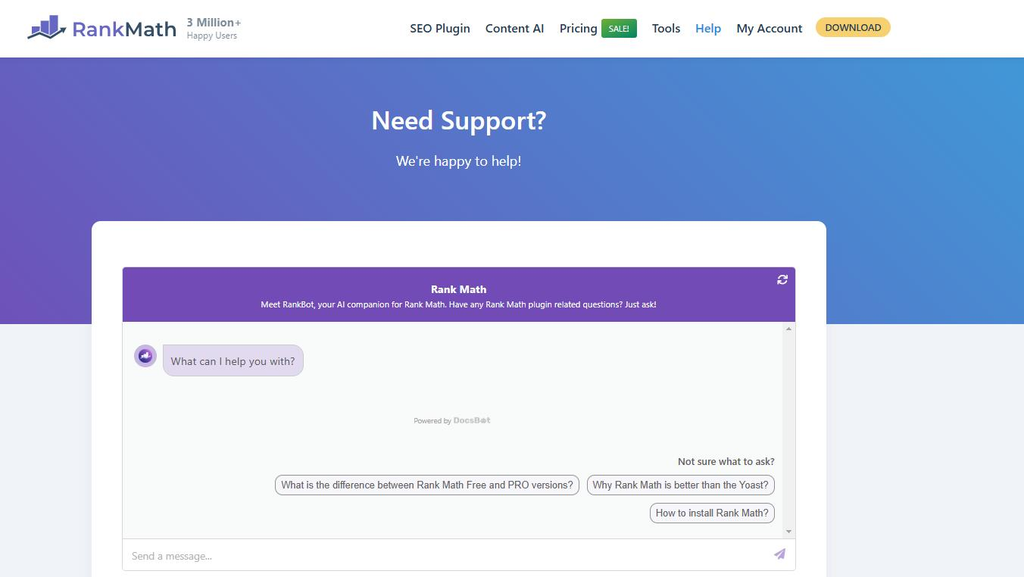Open the 'Powered by DocsBot' link

[x=452, y=420]
